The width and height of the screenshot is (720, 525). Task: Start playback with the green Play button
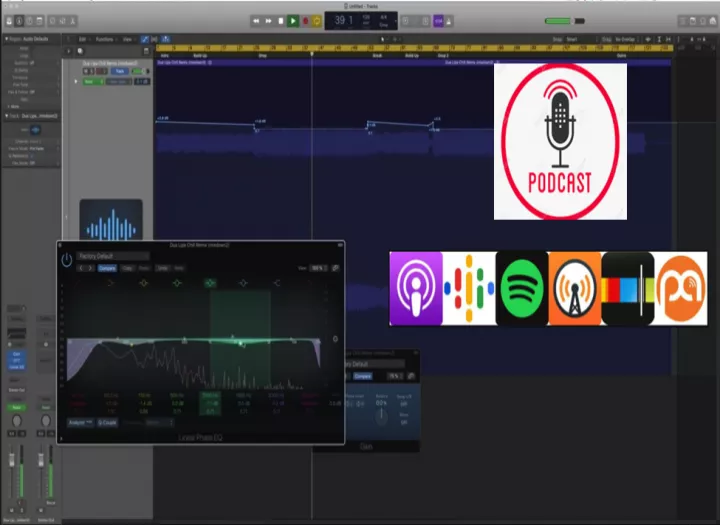293,21
